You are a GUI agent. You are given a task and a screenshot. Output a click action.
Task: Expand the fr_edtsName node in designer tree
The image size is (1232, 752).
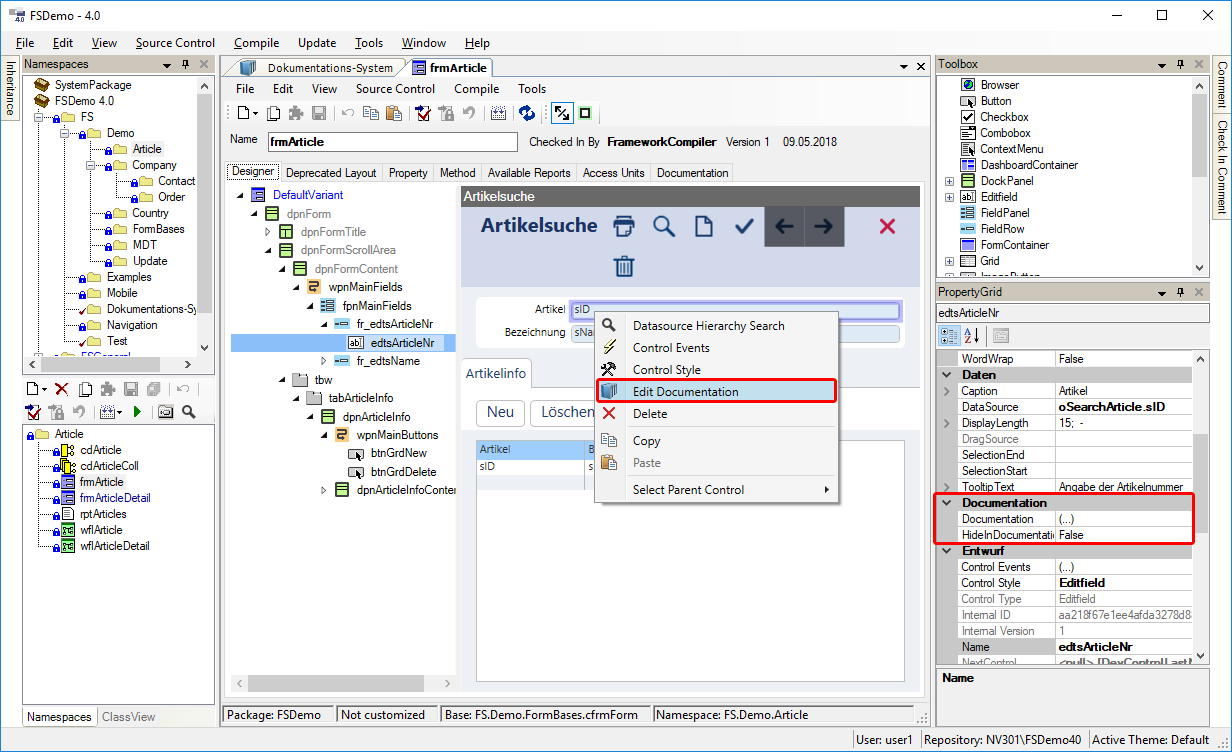[x=323, y=361]
